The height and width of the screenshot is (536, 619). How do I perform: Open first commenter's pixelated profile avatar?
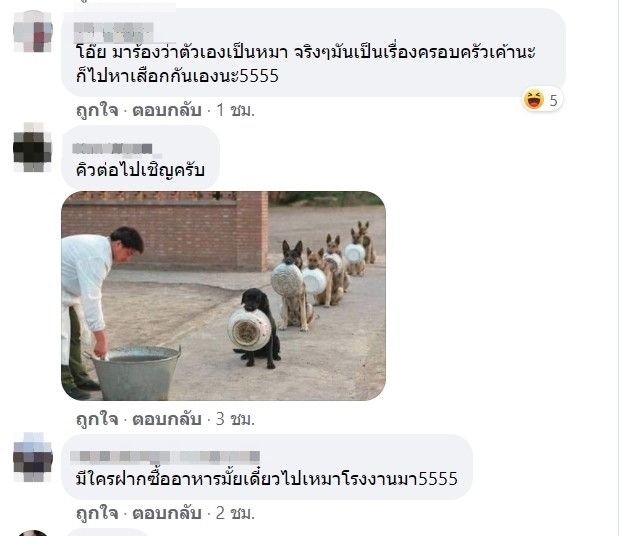coord(33,32)
